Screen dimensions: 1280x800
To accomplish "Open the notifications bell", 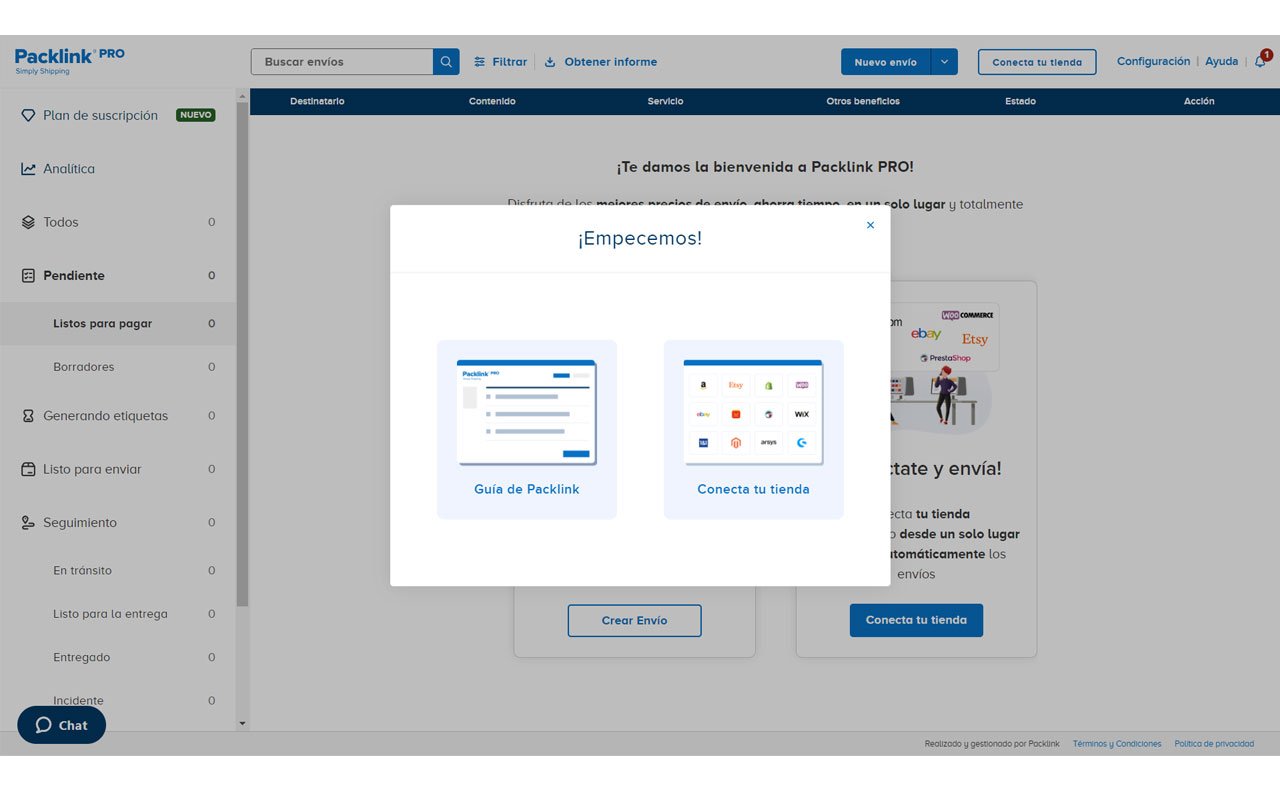I will click(x=1260, y=62).
